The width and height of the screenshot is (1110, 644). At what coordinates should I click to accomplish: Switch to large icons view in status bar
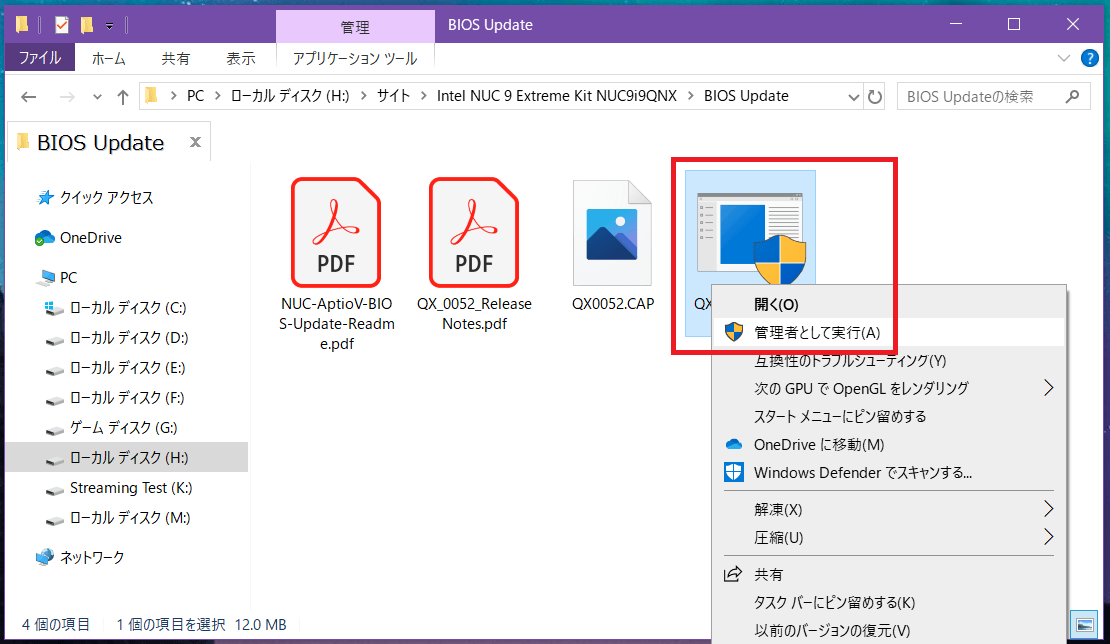tap(1085, 625)
